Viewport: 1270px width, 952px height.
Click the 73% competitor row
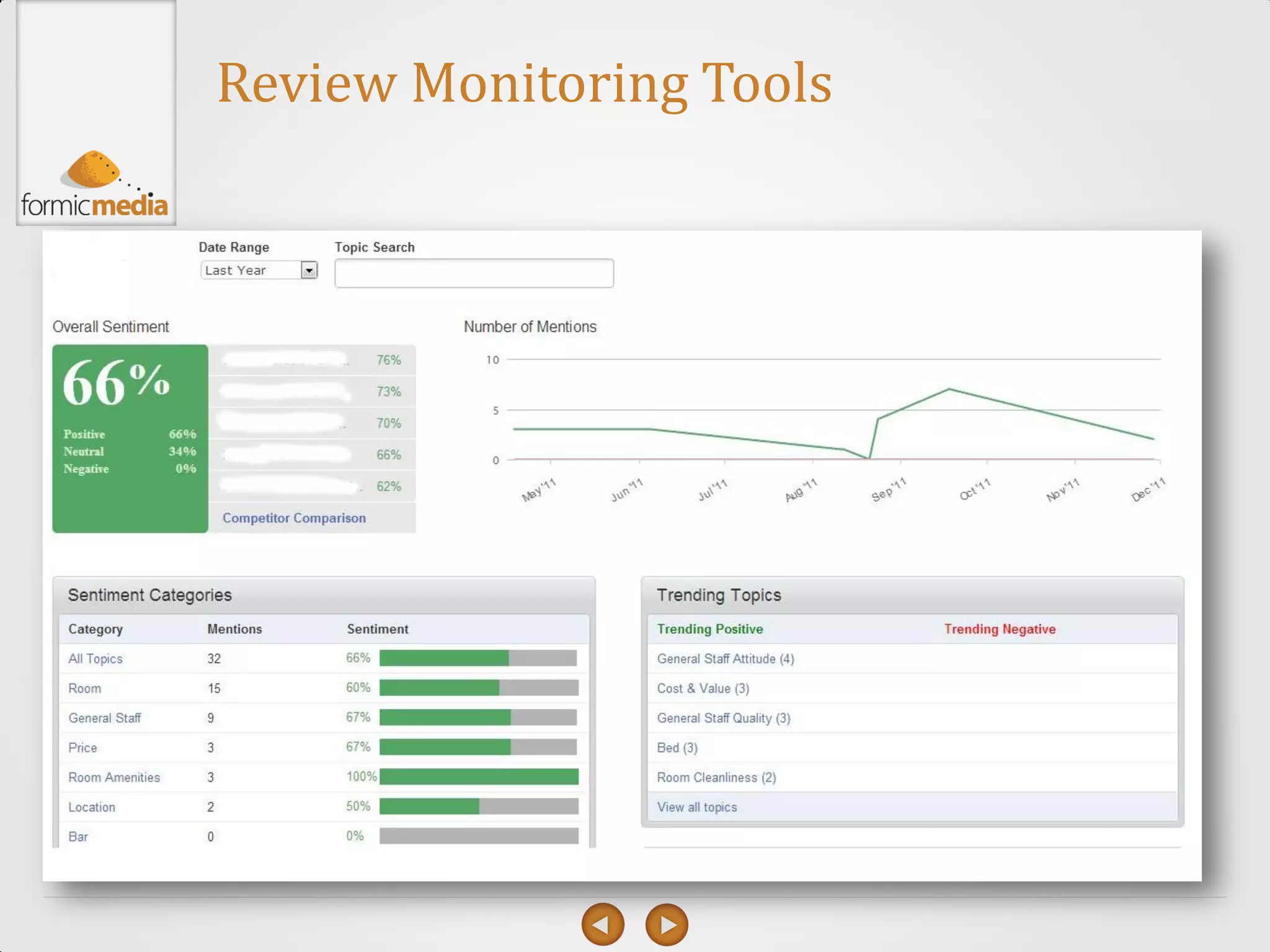(x=312, y=392)
